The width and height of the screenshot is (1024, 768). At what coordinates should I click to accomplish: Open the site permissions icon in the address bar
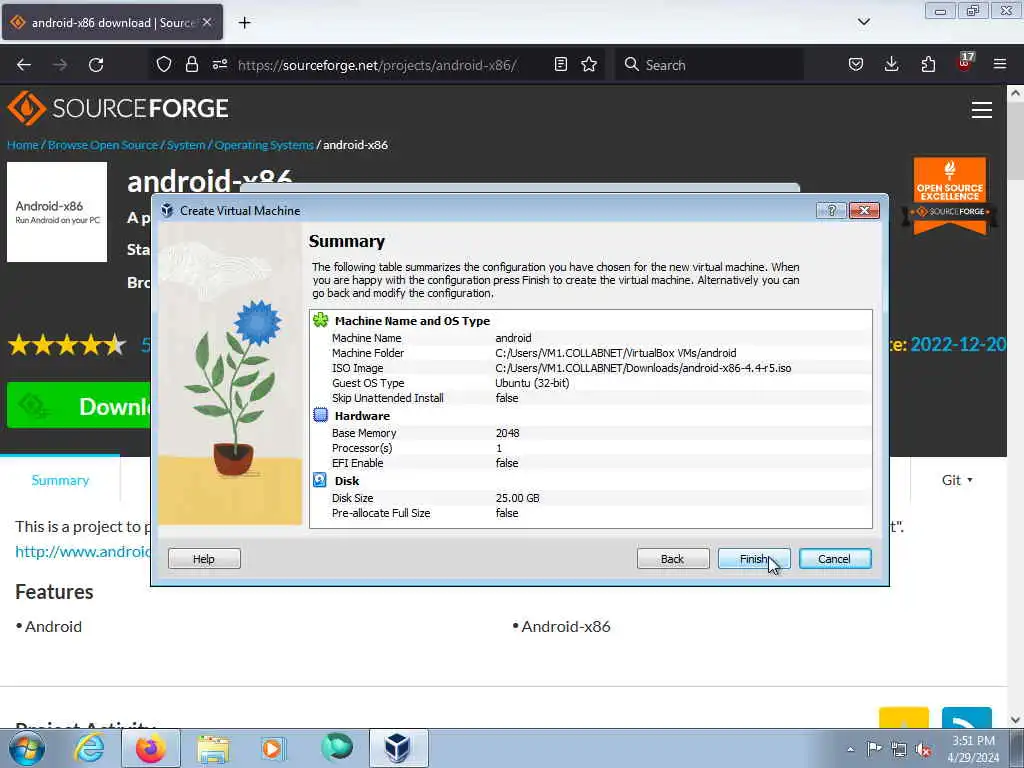point(220,65)
